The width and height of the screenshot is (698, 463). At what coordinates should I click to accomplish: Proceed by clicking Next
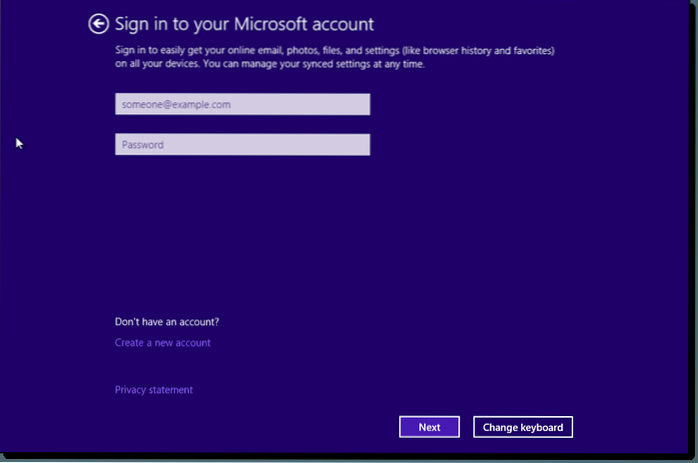coord(429,427)
